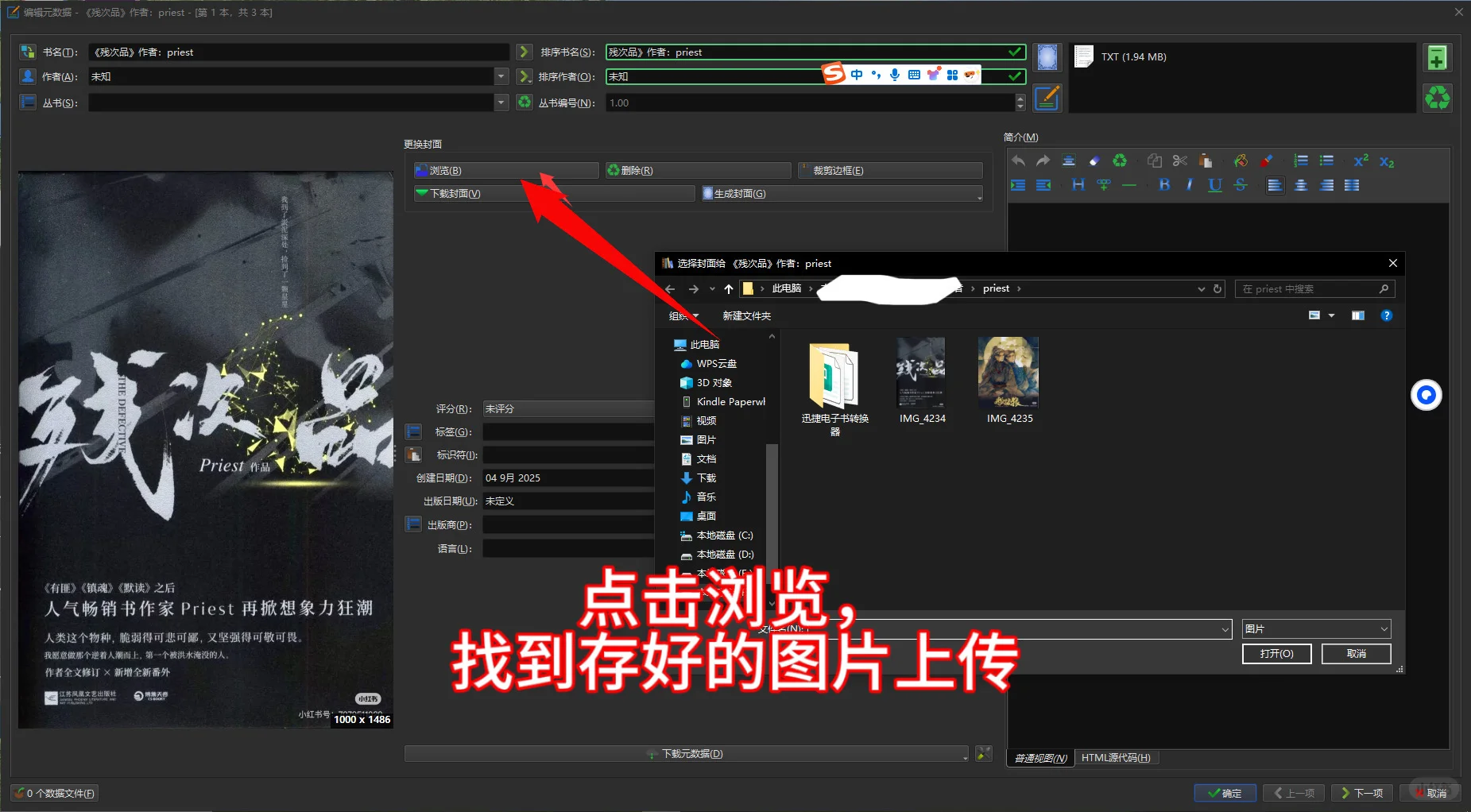Viewport: 1471px width, 812px height.
Task: Expand the author (作者) dropdown arrow
Action: pos(501,76)
